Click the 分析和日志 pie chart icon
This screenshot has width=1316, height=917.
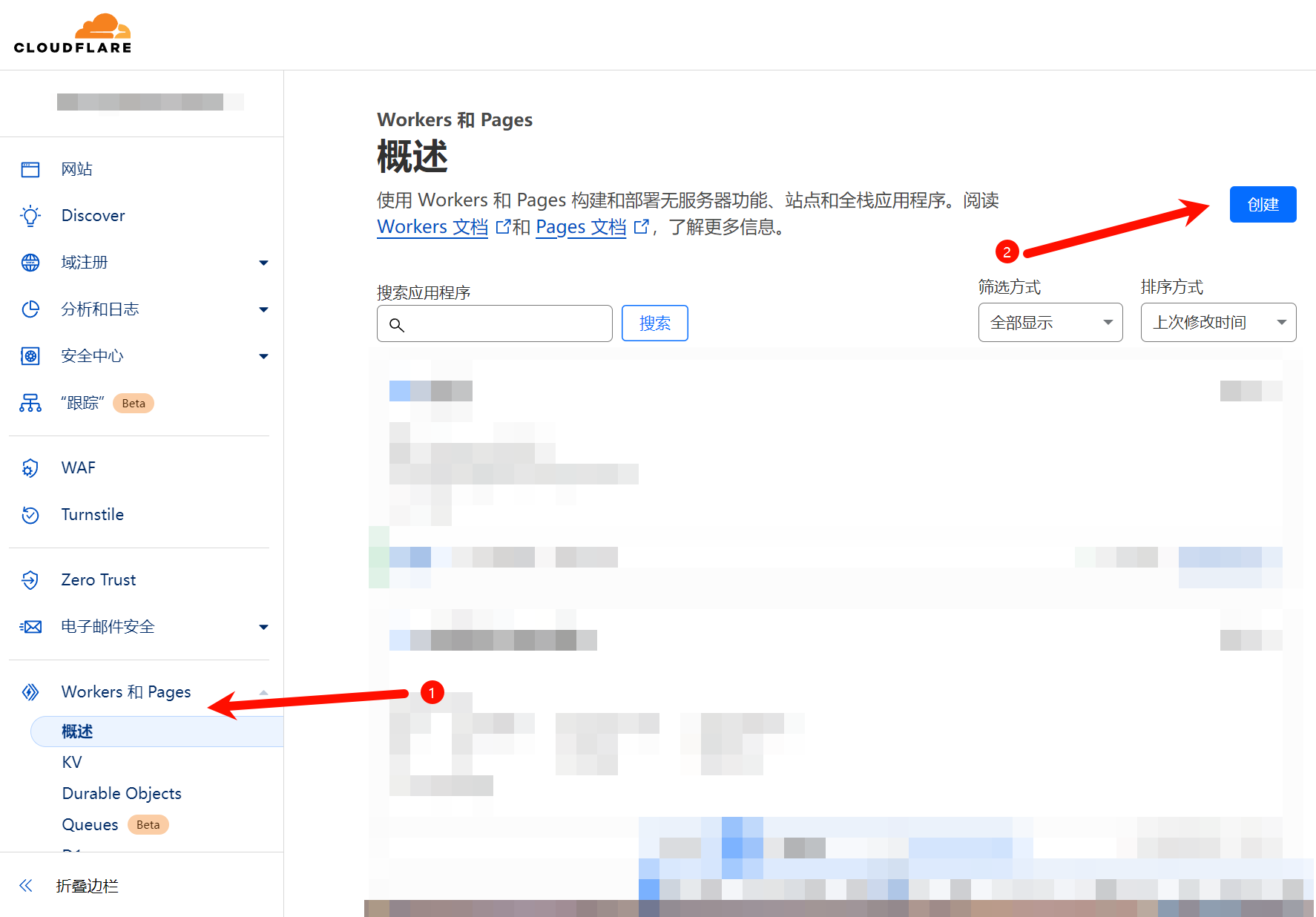point(30,309)
